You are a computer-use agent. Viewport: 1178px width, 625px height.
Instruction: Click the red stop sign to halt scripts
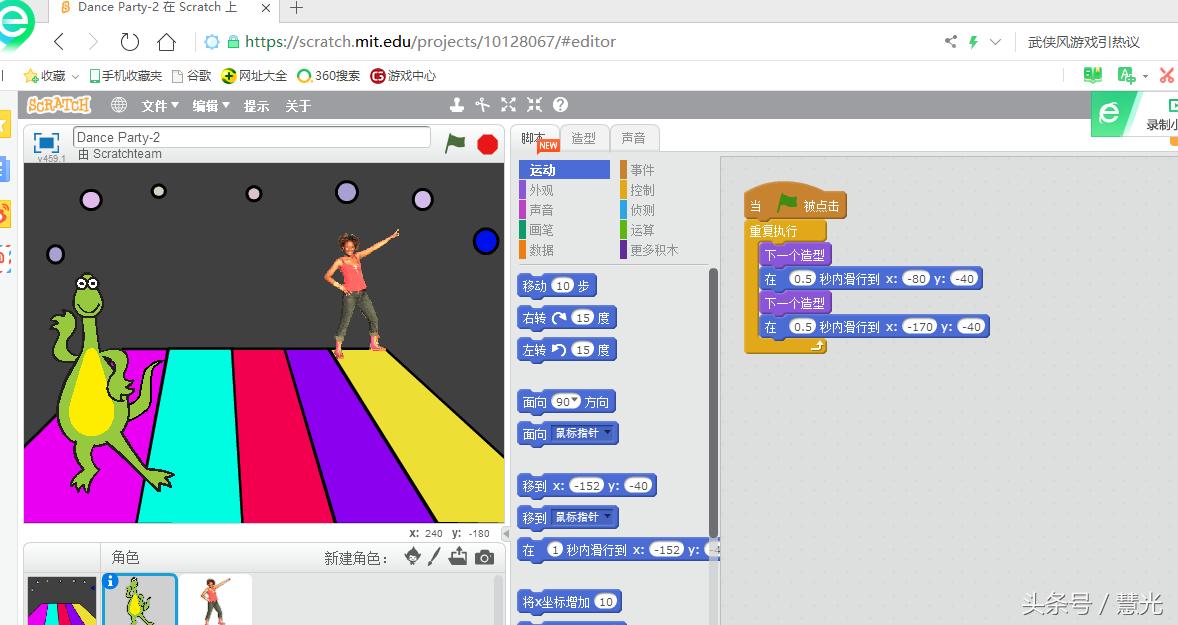click(x=487, y=144)
